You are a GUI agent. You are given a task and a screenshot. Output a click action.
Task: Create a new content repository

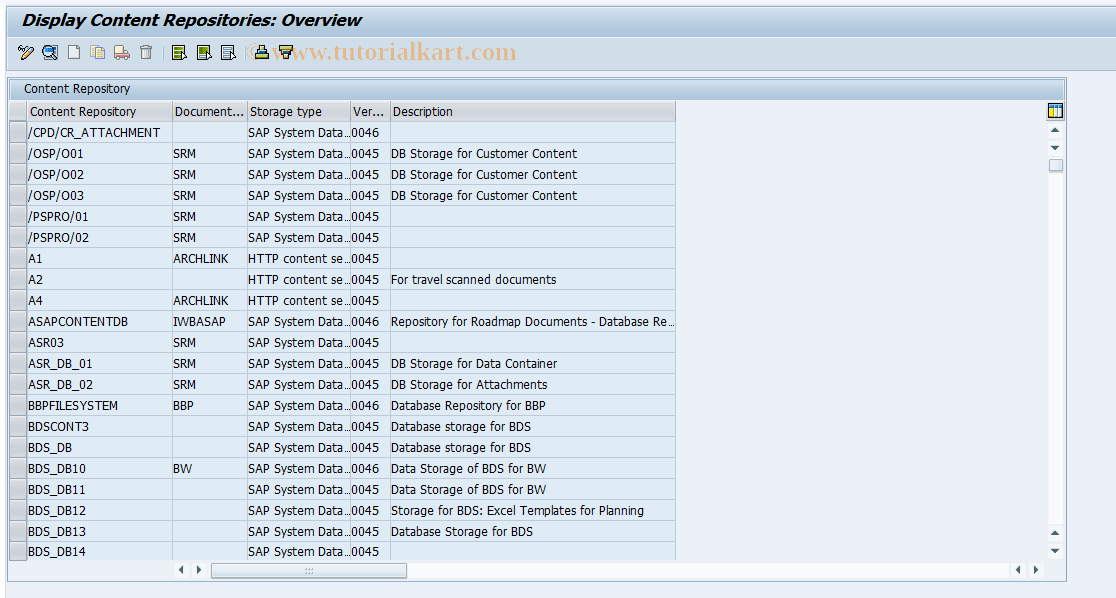[x=73, y=52]
